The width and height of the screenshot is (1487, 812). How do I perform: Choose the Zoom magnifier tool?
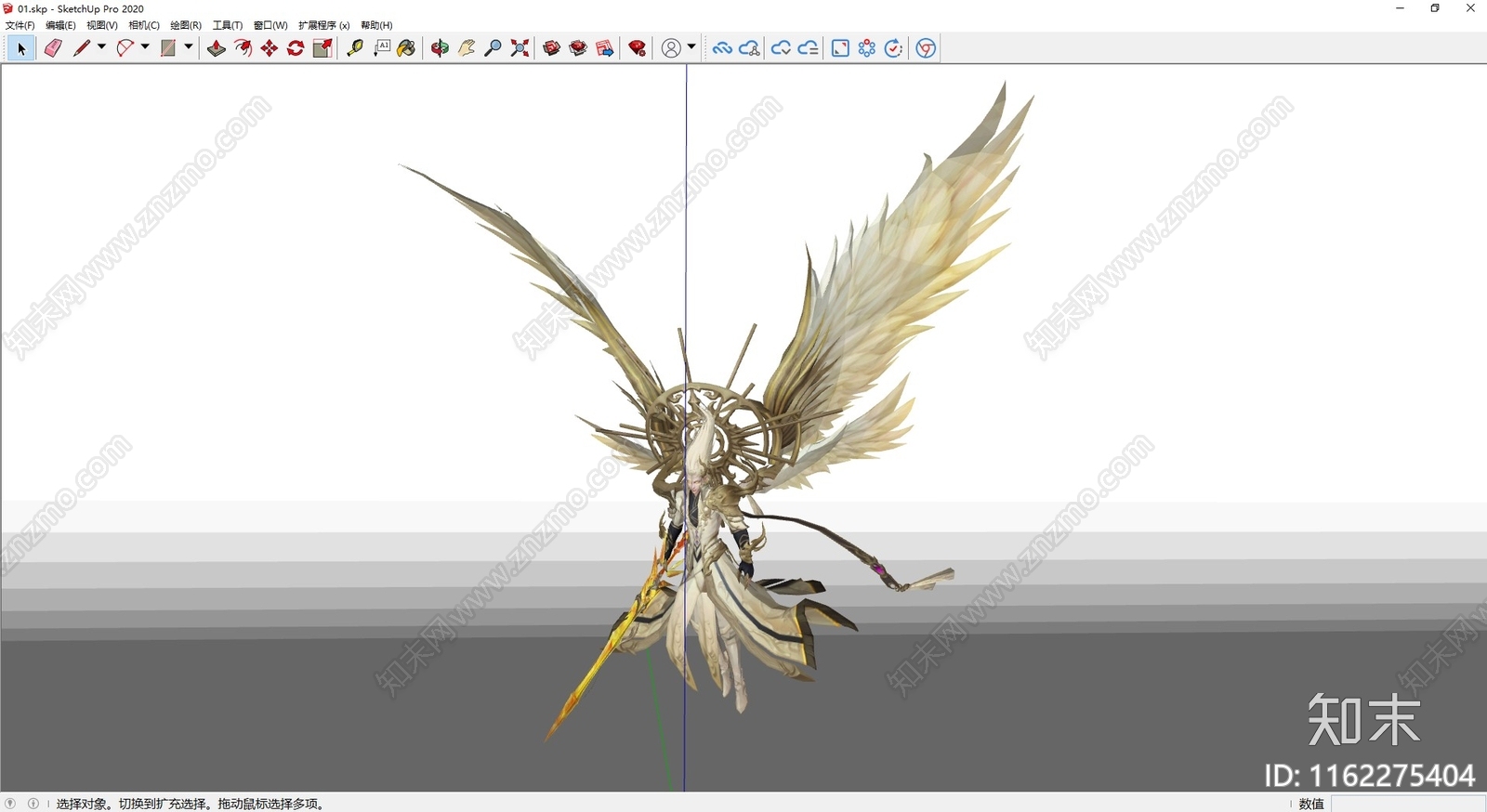pos(493,48)
